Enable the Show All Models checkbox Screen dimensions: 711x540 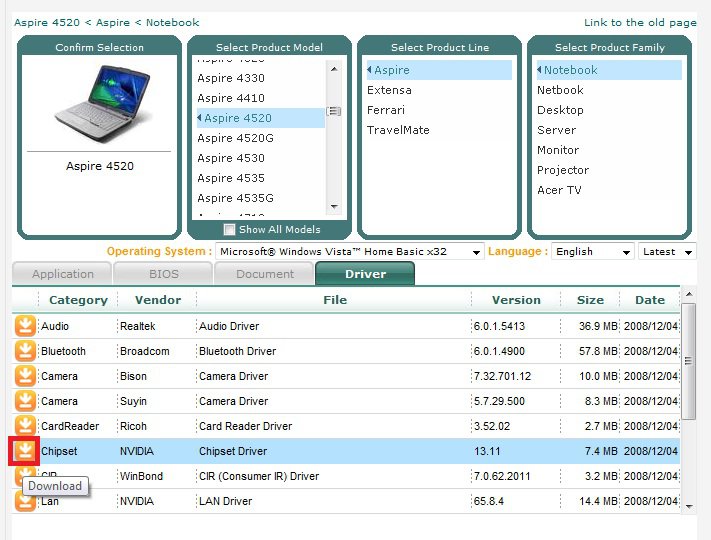229,229
